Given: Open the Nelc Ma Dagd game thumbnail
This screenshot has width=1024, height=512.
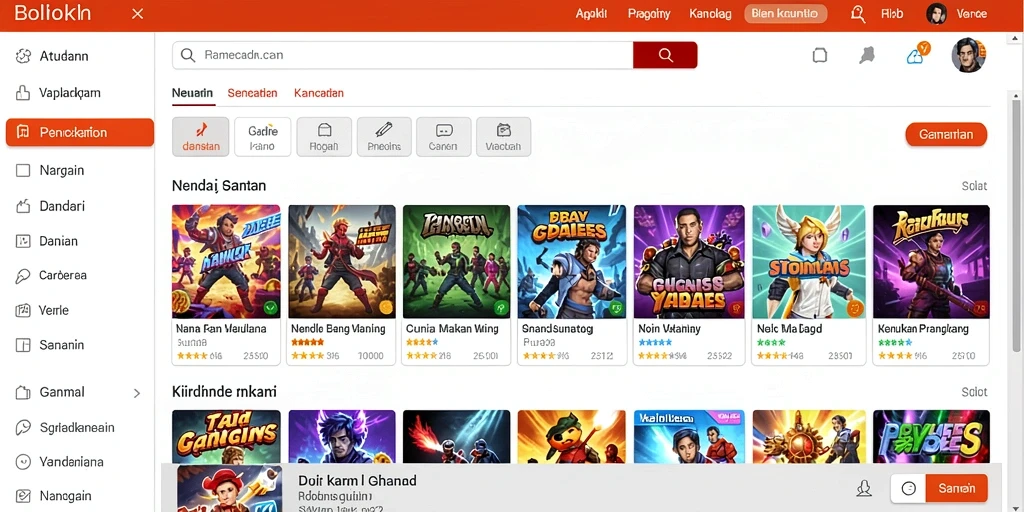Looking at the screenshot, I should point(808,261).
